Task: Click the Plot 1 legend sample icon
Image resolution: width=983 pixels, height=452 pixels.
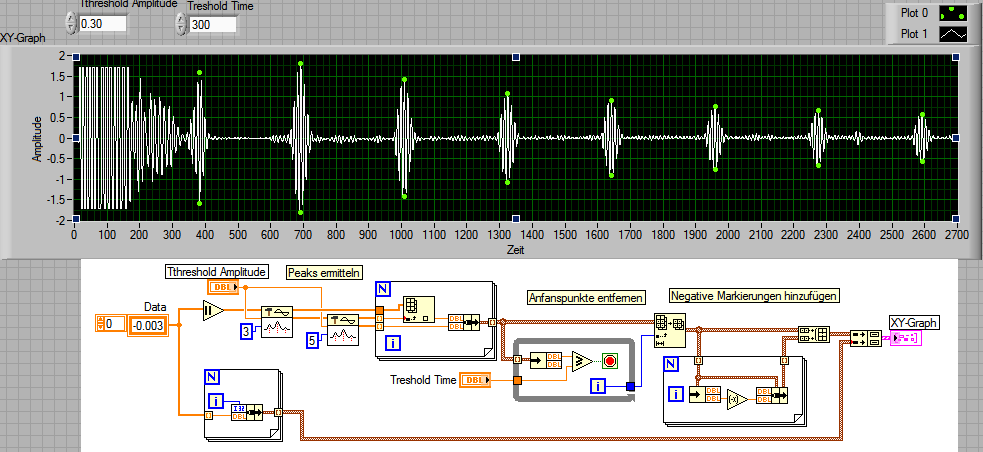Action: click(x=953, y=34)
